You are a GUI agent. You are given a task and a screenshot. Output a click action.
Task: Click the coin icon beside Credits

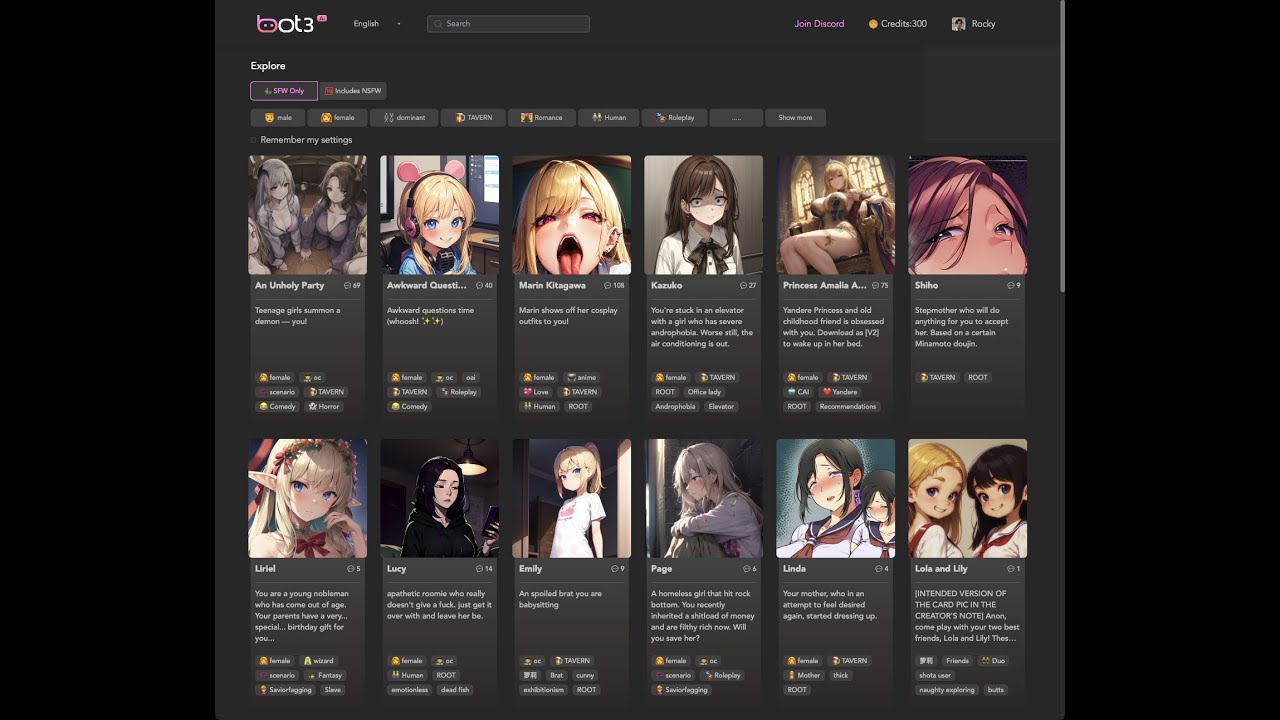[873, 24]
